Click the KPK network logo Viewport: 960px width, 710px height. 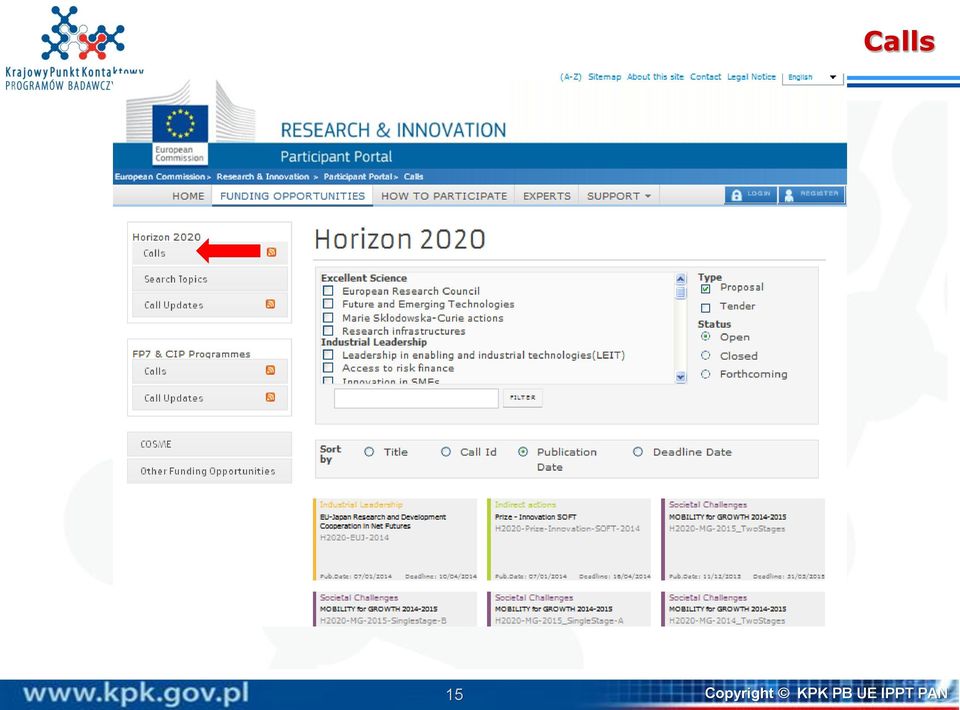click(x=83, y=33)
